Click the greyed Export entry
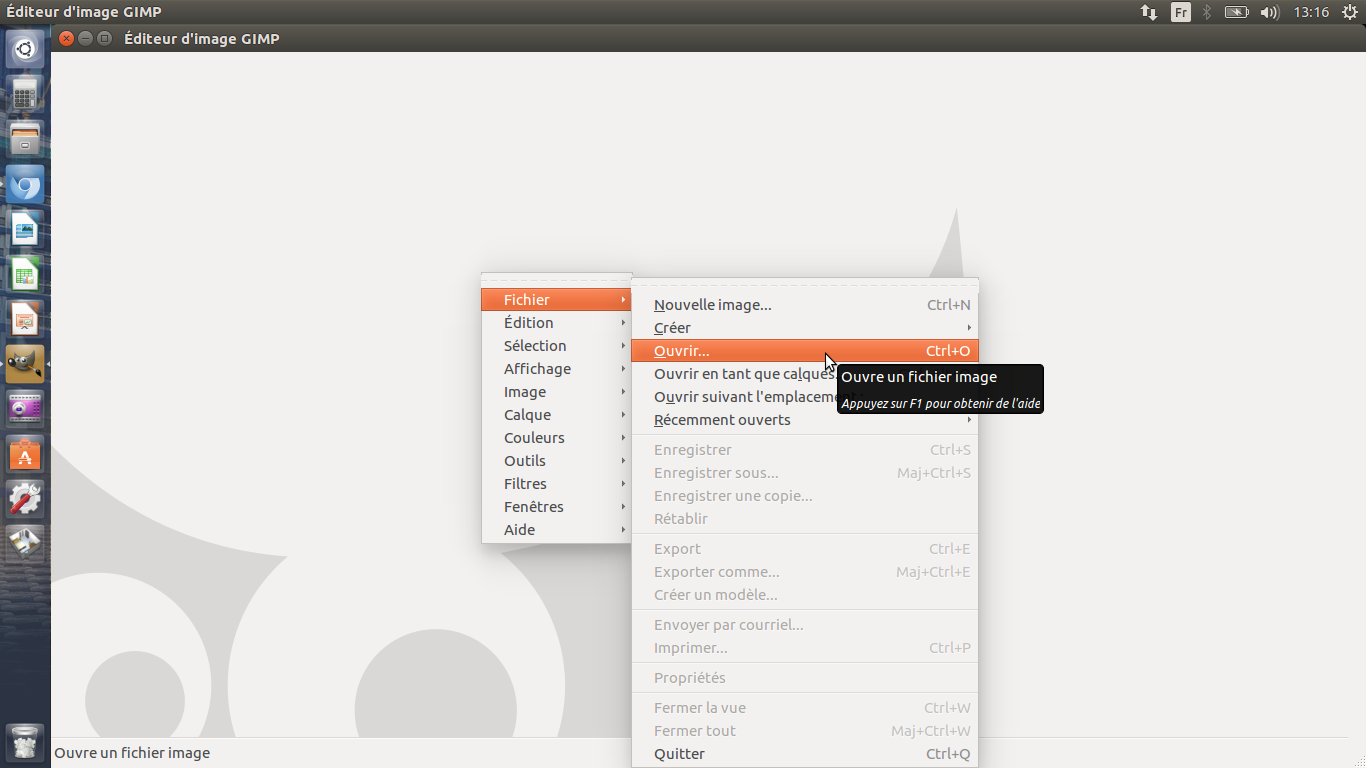 click(805, 549)
